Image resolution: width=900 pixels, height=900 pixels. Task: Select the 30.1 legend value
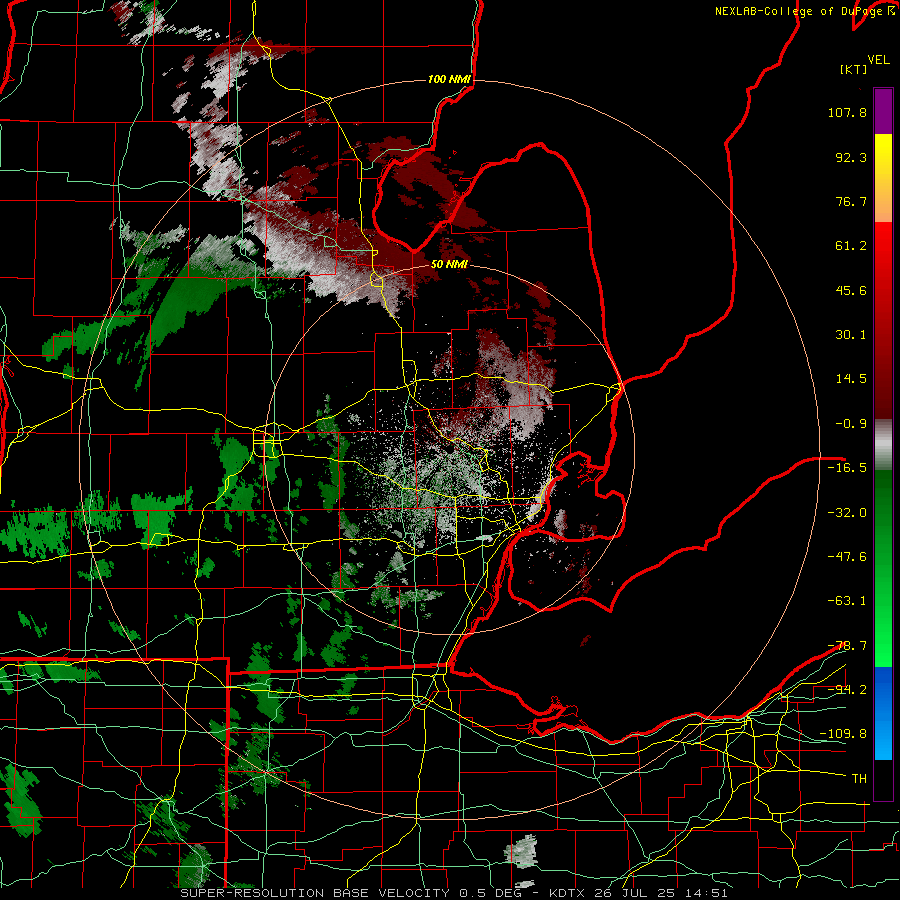click(851, 335)
